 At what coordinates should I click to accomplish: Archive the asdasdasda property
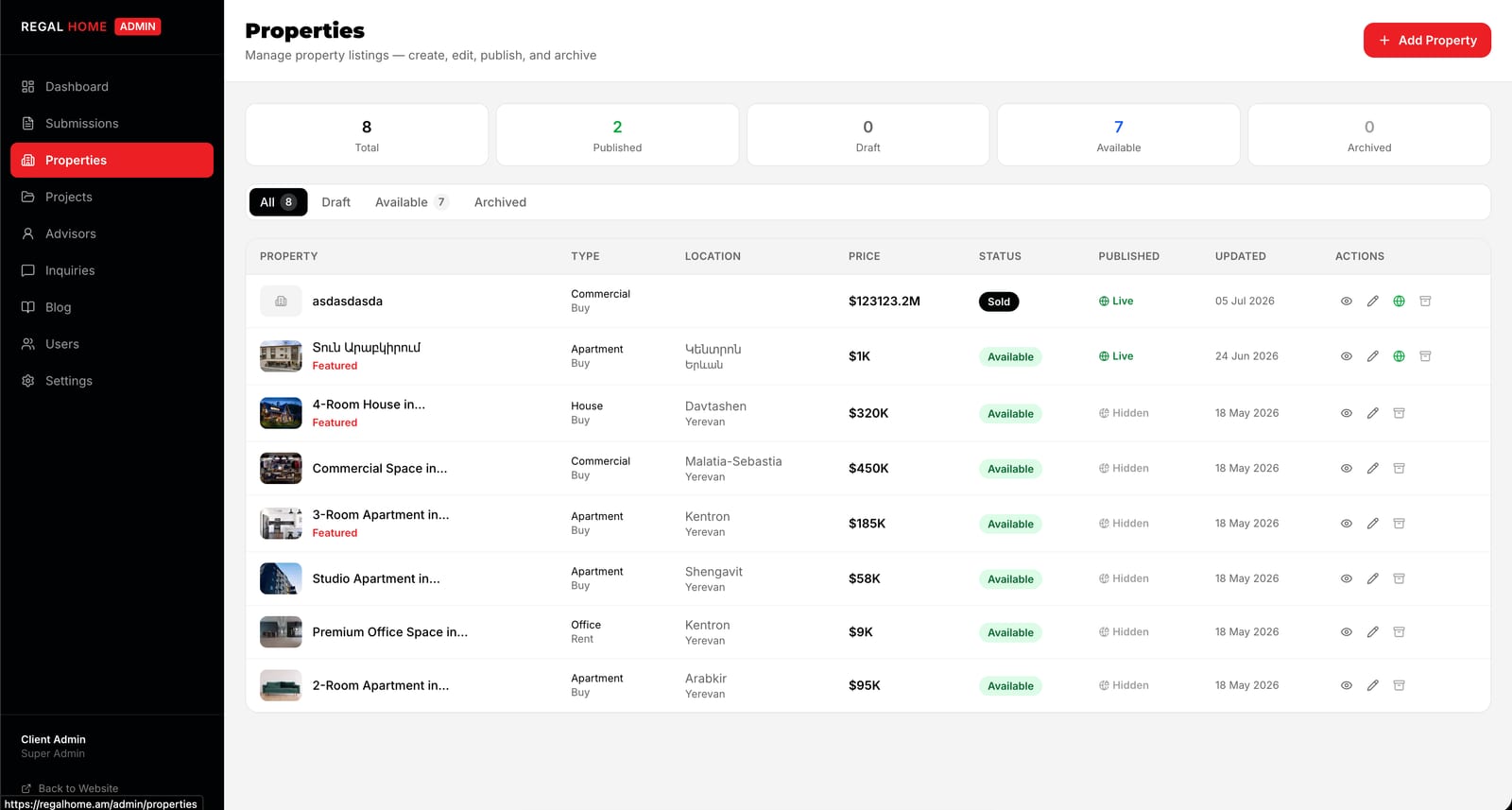(1425, 302)
